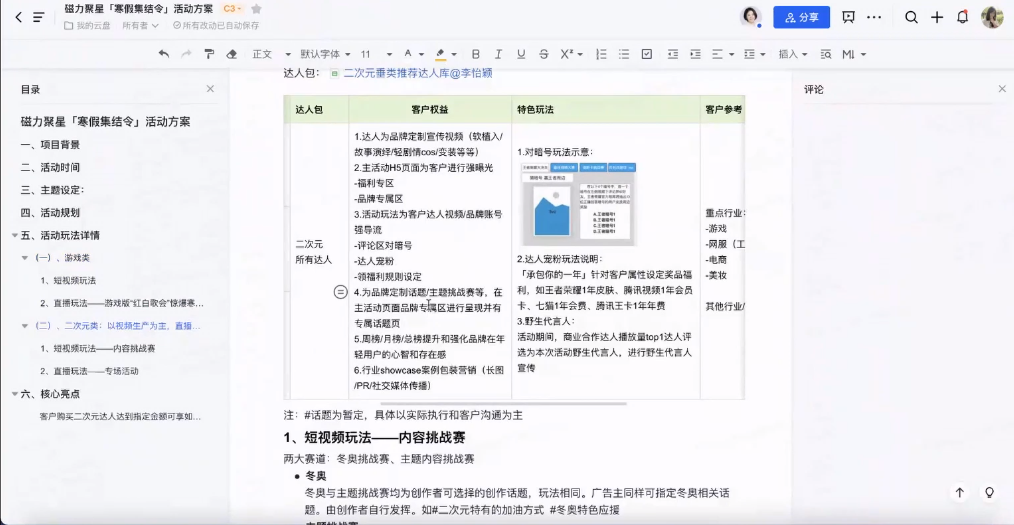Click the collaborator avatar next to share
The width and height of the screenshot is (1014, 525).
pos(750,17)
